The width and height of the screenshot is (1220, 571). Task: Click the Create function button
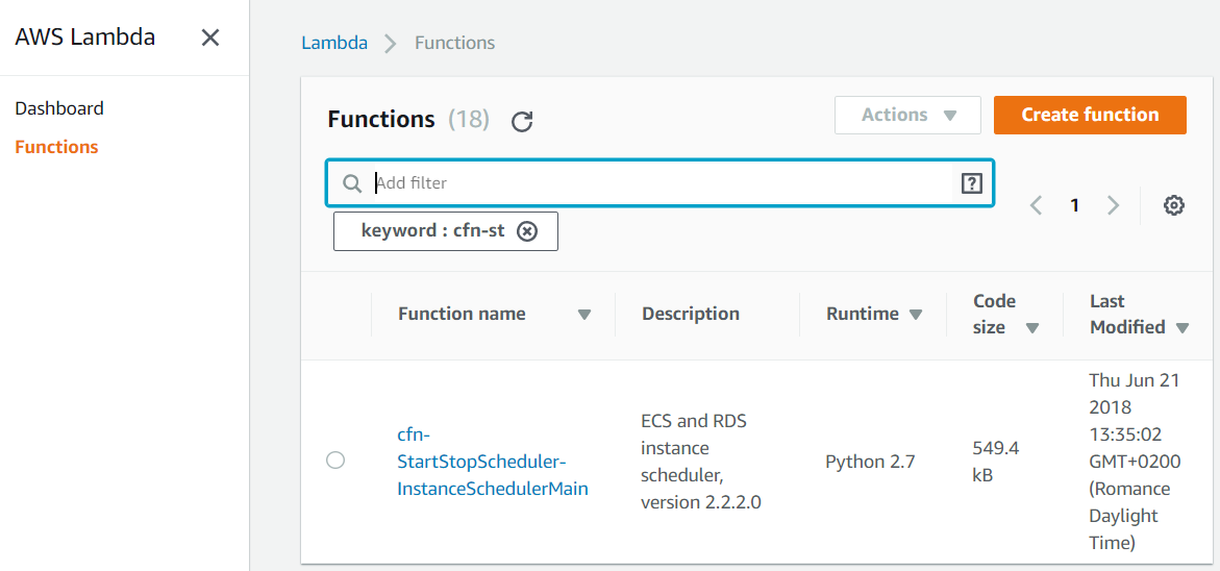point(1090,115)
